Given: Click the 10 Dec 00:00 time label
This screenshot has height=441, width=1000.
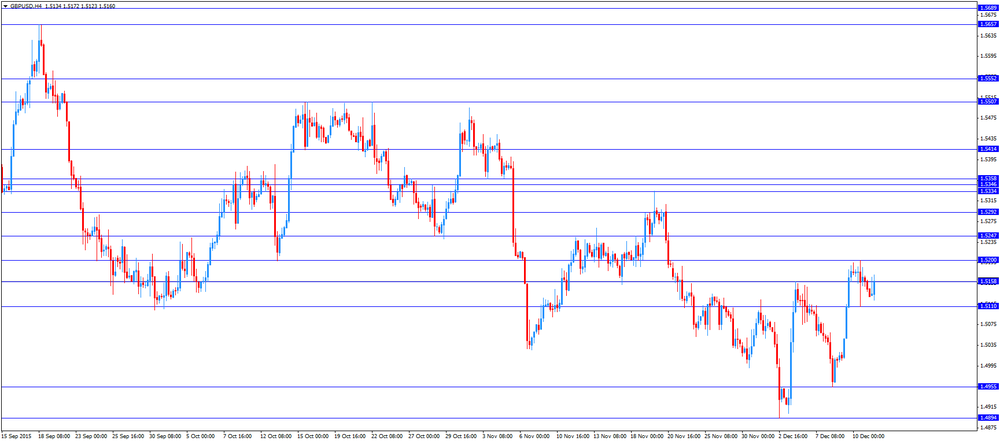Looking at the screenshot, I should point(867,437).
